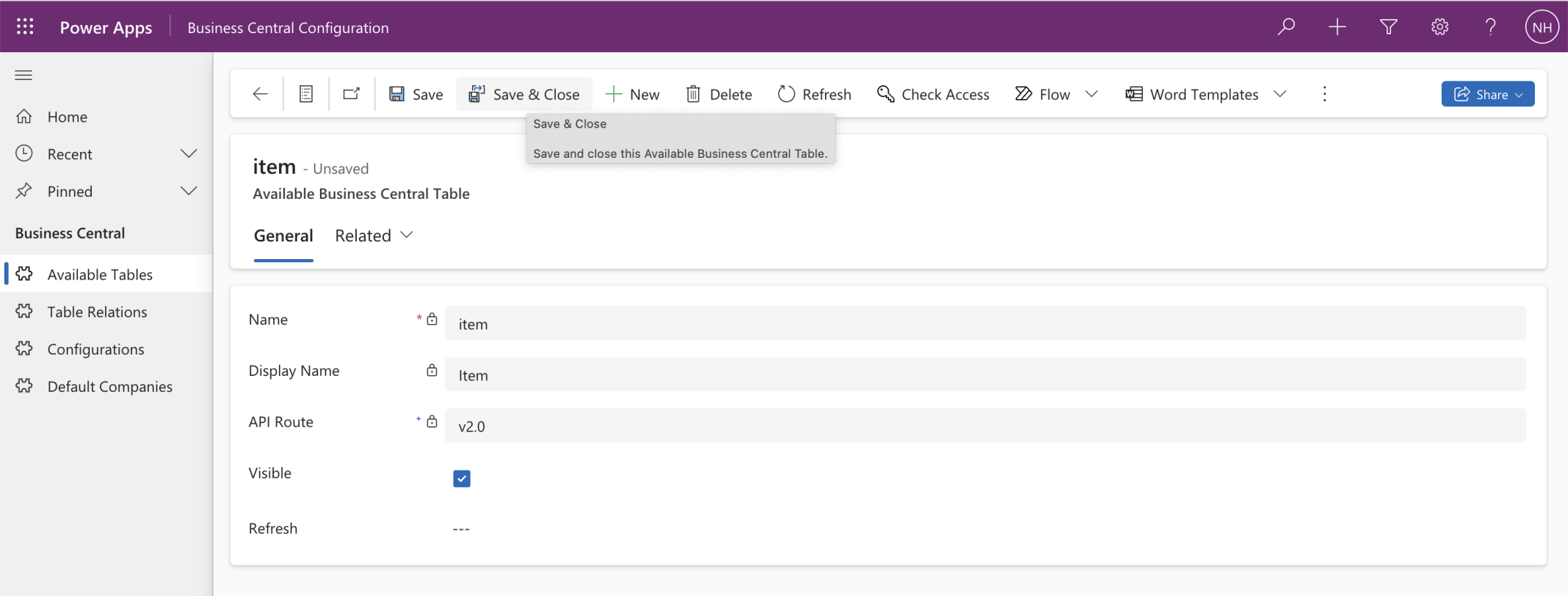1568x596 pixels.
Task: Click the Refresh command
Action: pos(815,94)
